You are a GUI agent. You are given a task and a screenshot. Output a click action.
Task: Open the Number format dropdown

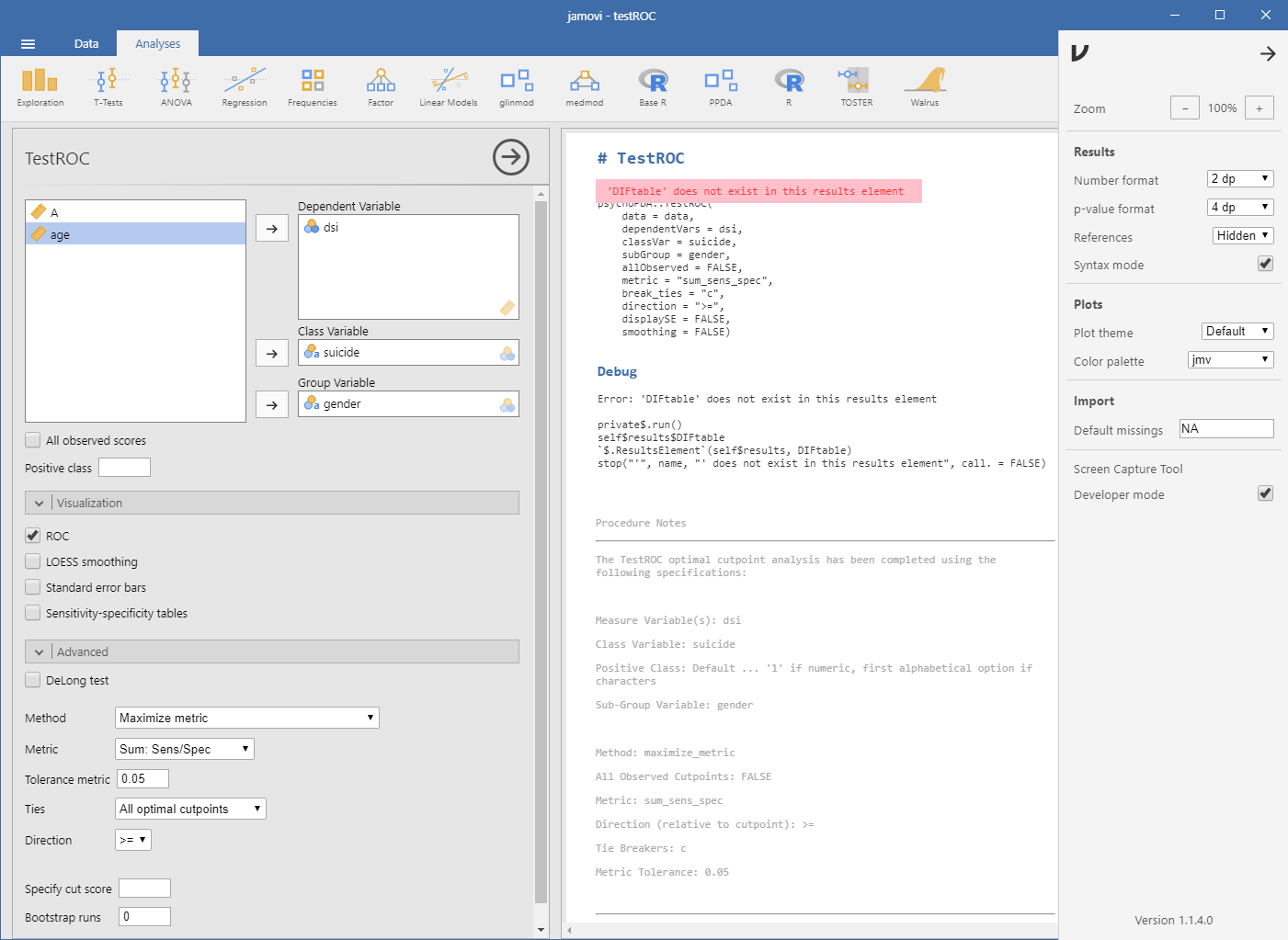1239,179
